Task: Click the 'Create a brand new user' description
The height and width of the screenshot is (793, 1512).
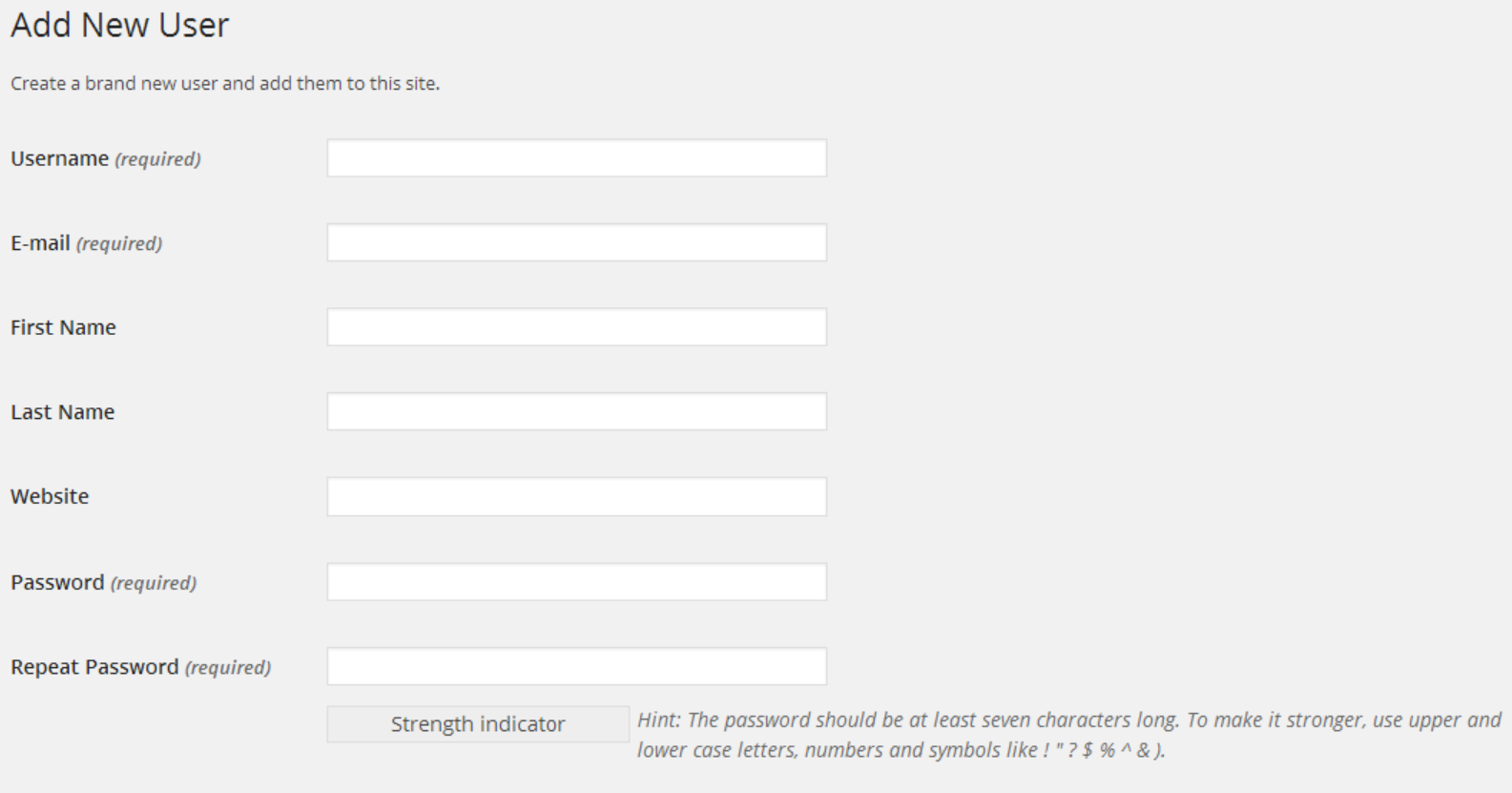Action: (x=225, y=84)
